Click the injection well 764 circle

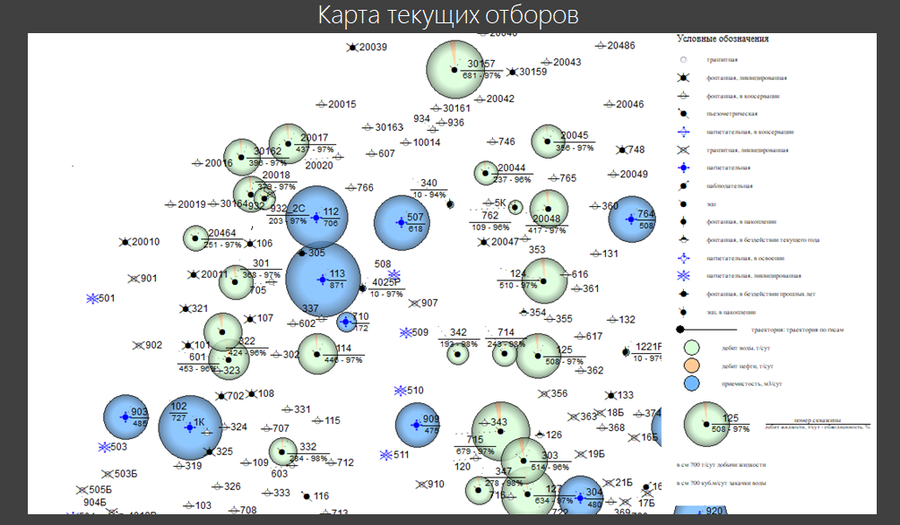[x=632, y=219]
